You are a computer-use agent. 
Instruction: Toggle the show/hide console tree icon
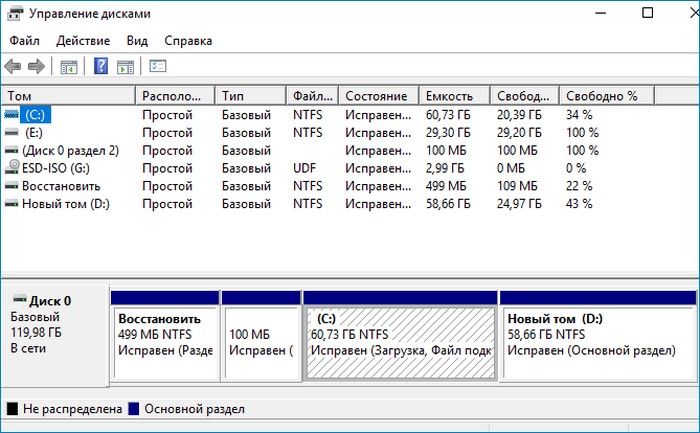point(69,67)
